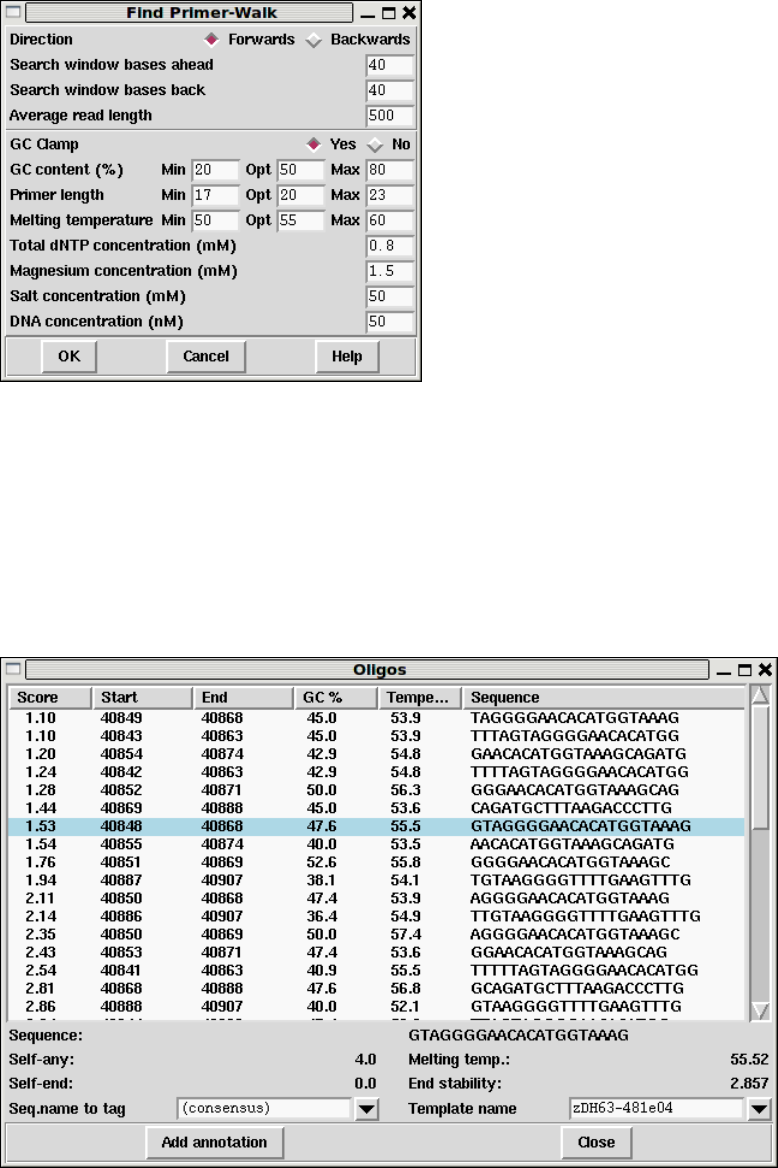Select oligo with score 2.86
This screenshot has height=1168, width=778.
point(376,1006)
